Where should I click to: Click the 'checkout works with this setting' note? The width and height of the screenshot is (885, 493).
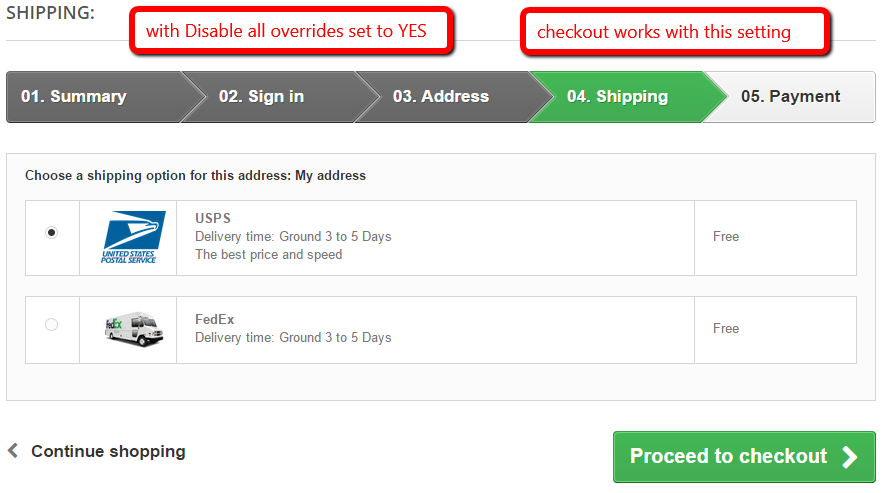(675, 32)
